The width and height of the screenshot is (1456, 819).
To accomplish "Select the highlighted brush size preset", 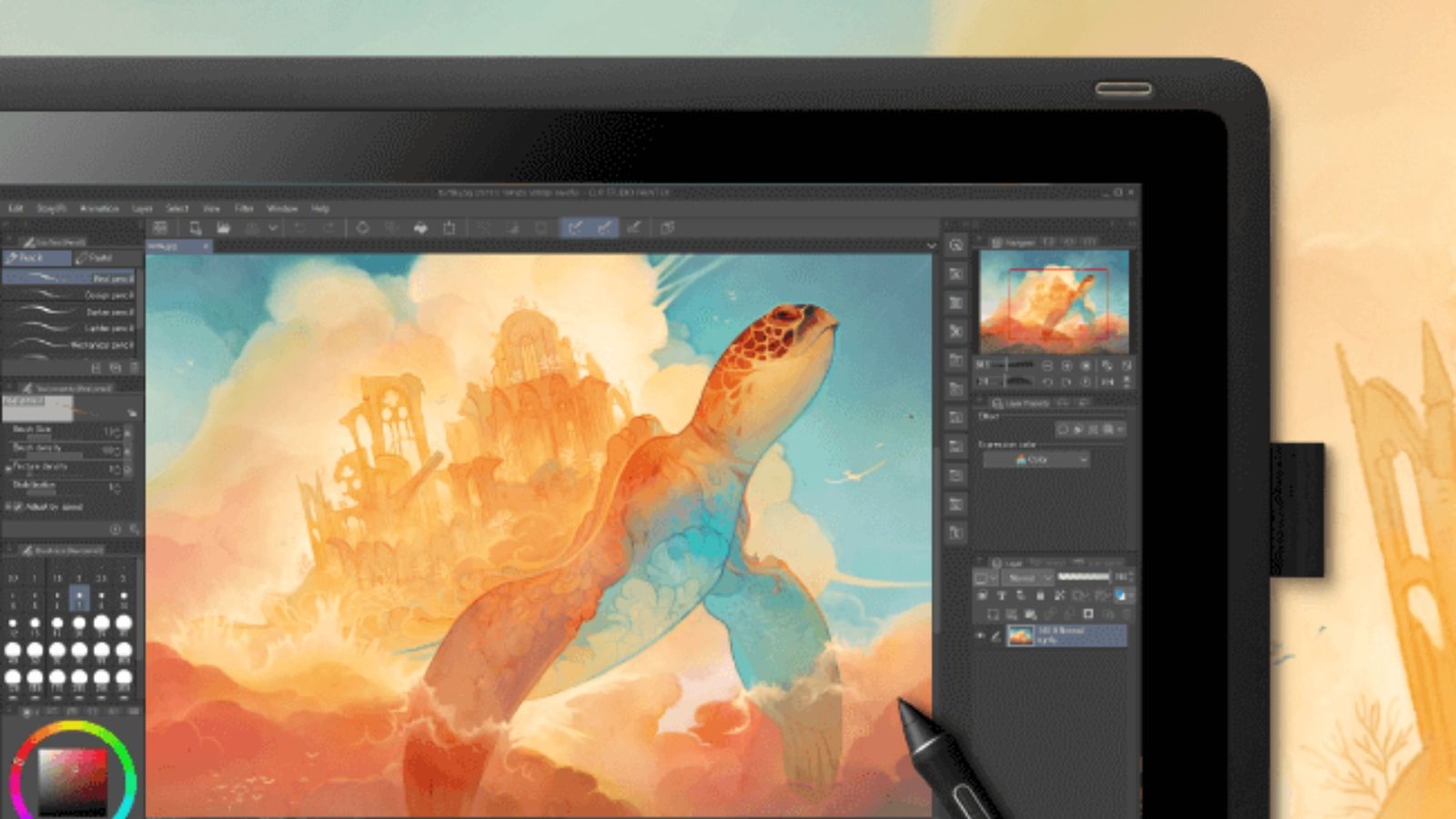I will 79,598.
